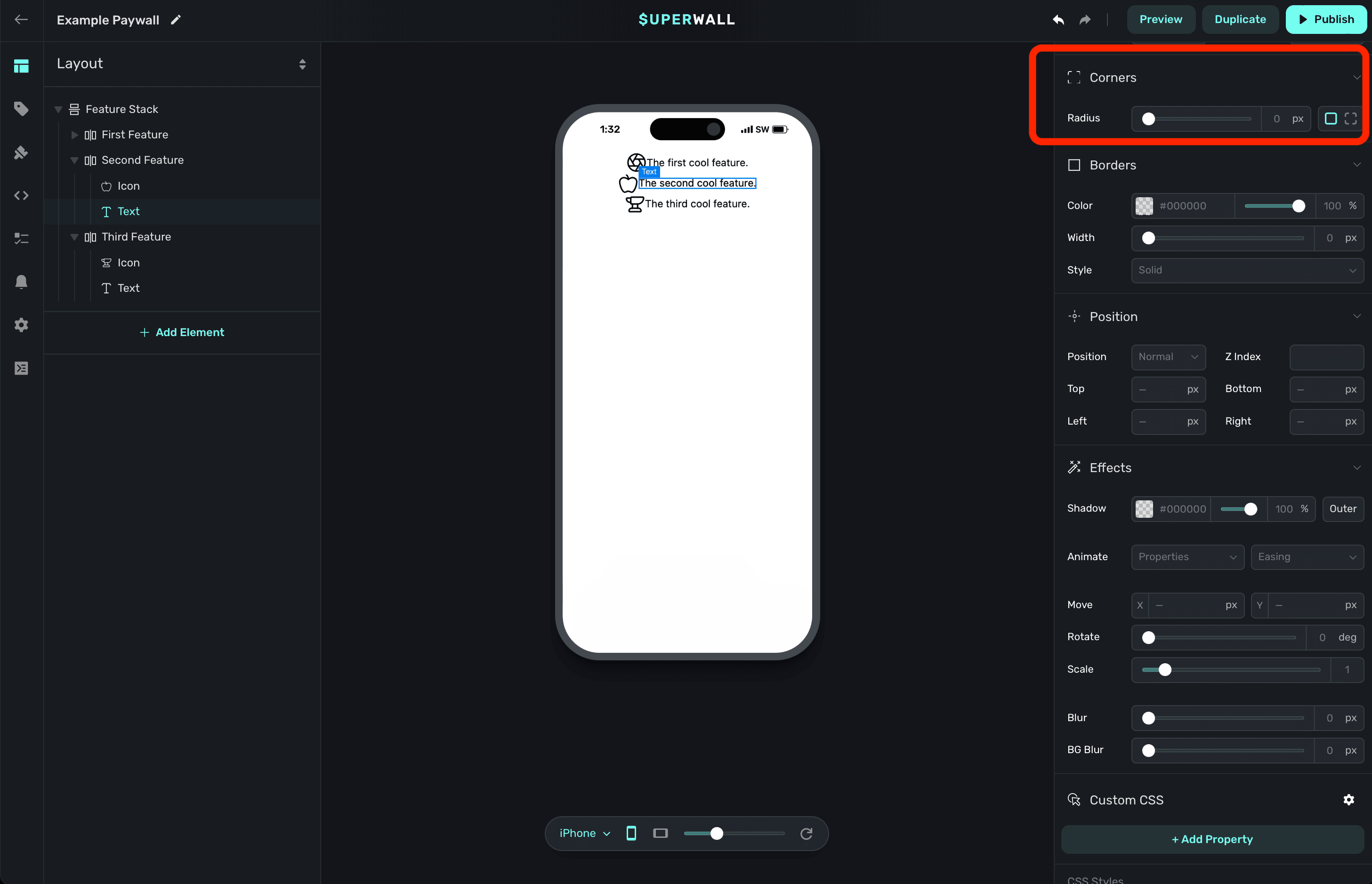Click the pencil icon to rename paywall

pos(176,20)
